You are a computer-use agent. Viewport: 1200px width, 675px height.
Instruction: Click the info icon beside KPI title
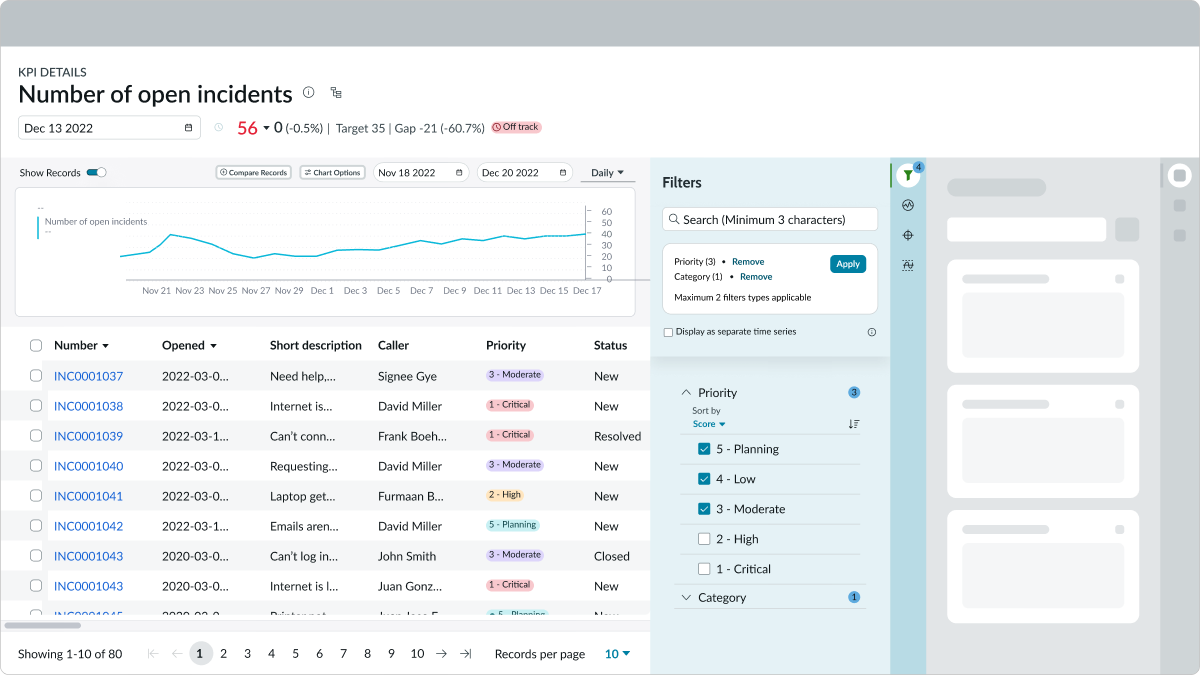(309, 93)
